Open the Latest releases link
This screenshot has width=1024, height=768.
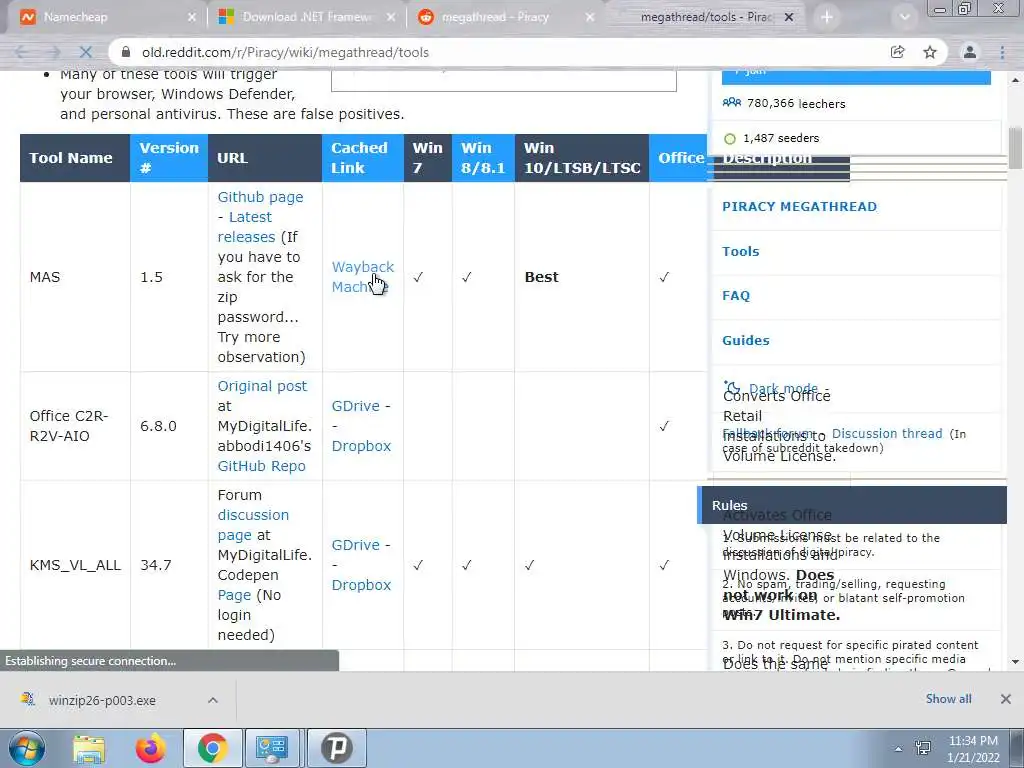(246, 227)
